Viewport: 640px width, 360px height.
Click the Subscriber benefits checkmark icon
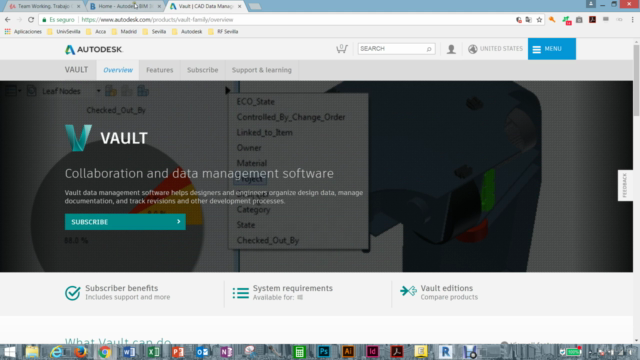[73, 293]
